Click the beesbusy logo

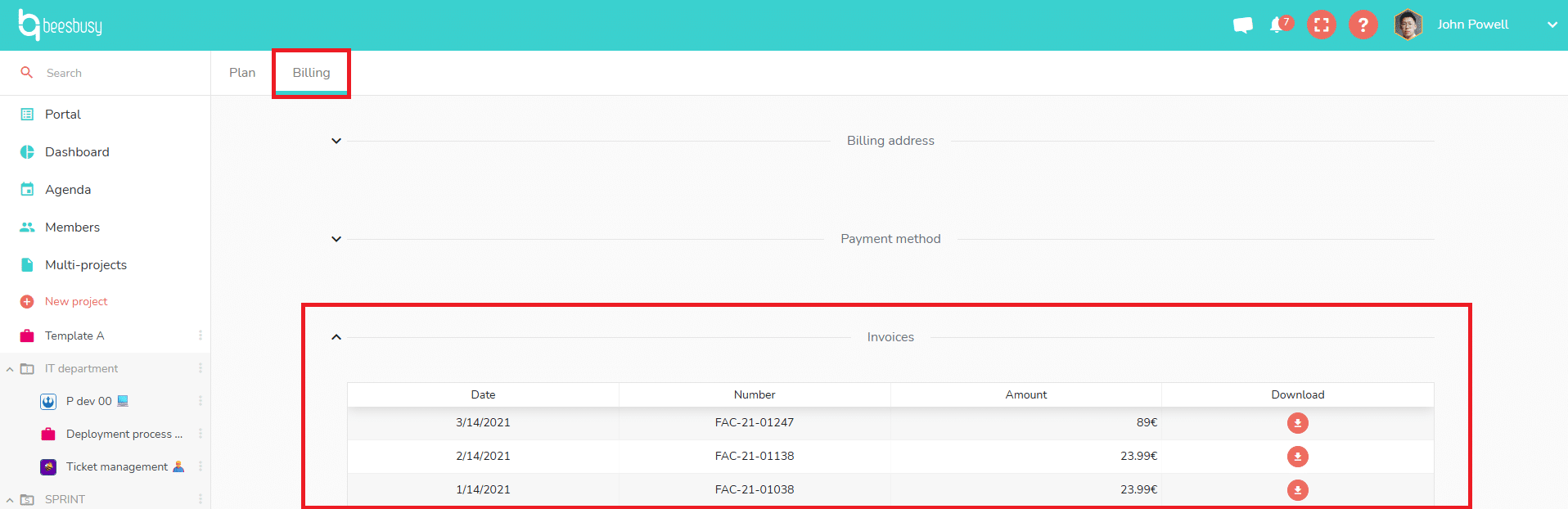(61, 25)
